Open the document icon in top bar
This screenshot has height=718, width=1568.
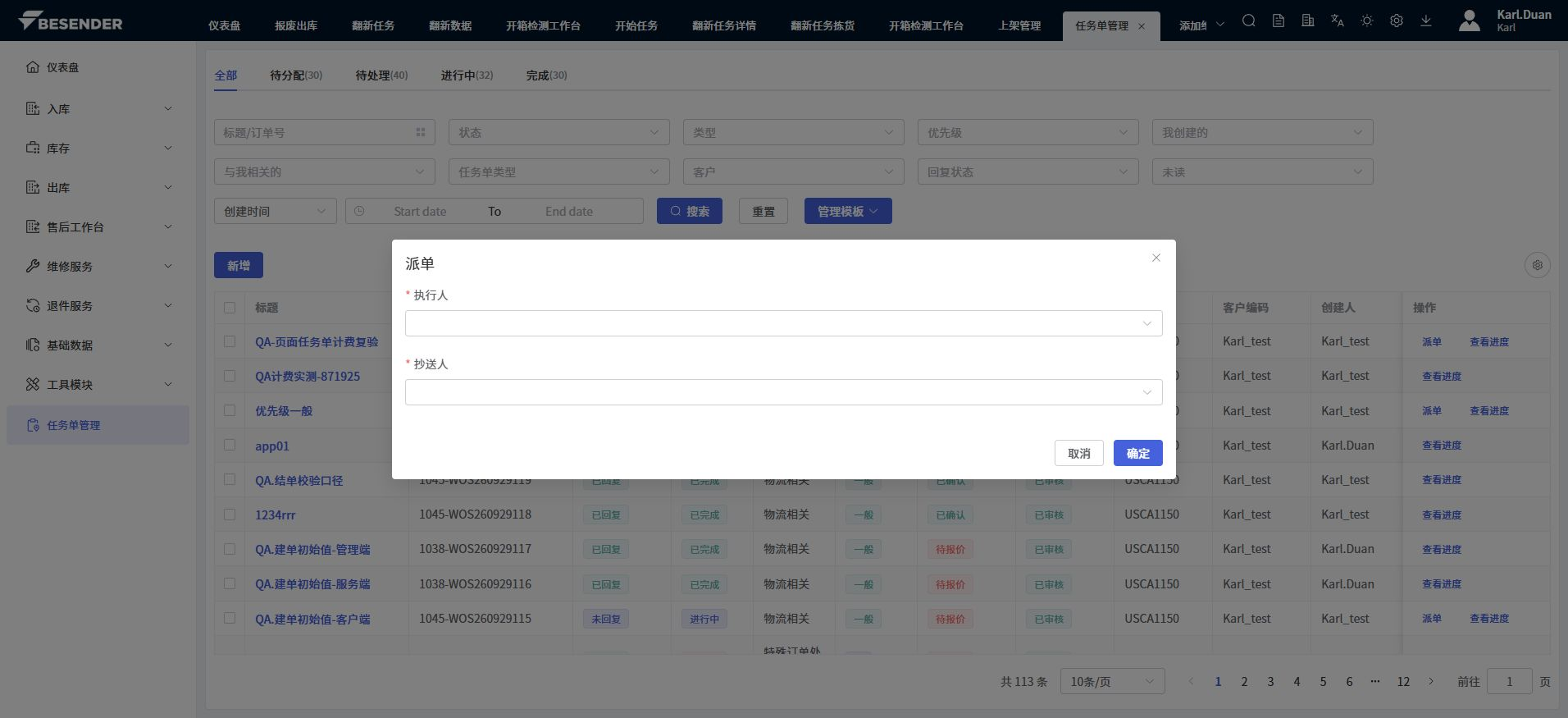[x=1279, y=21]
